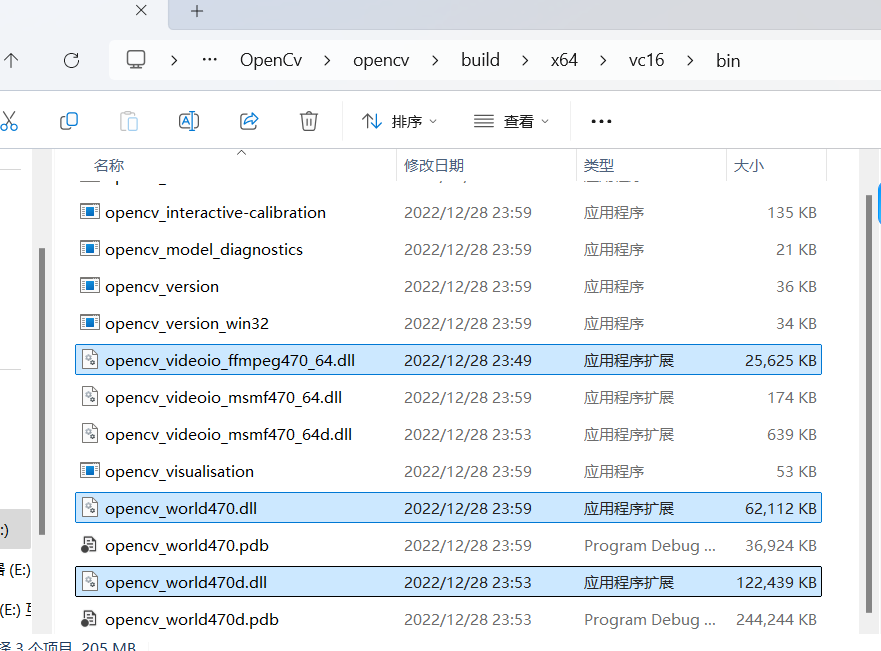Select opencv_world470d.pdb file
Viewport: 881px width, 651px height.
click(448, 619)
